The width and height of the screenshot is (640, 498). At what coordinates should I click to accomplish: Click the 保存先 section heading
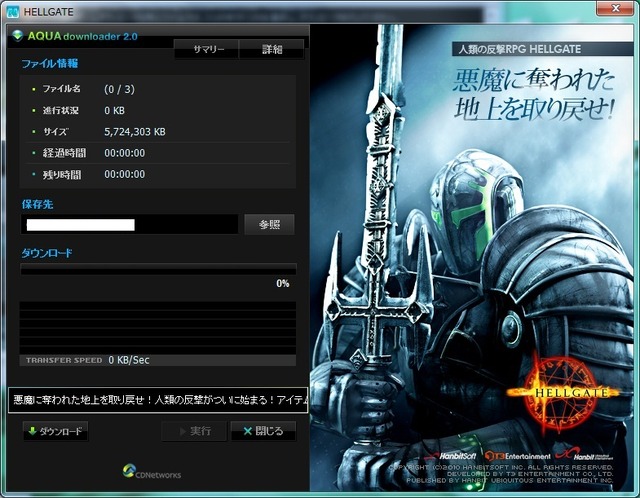tap(38, 205)
